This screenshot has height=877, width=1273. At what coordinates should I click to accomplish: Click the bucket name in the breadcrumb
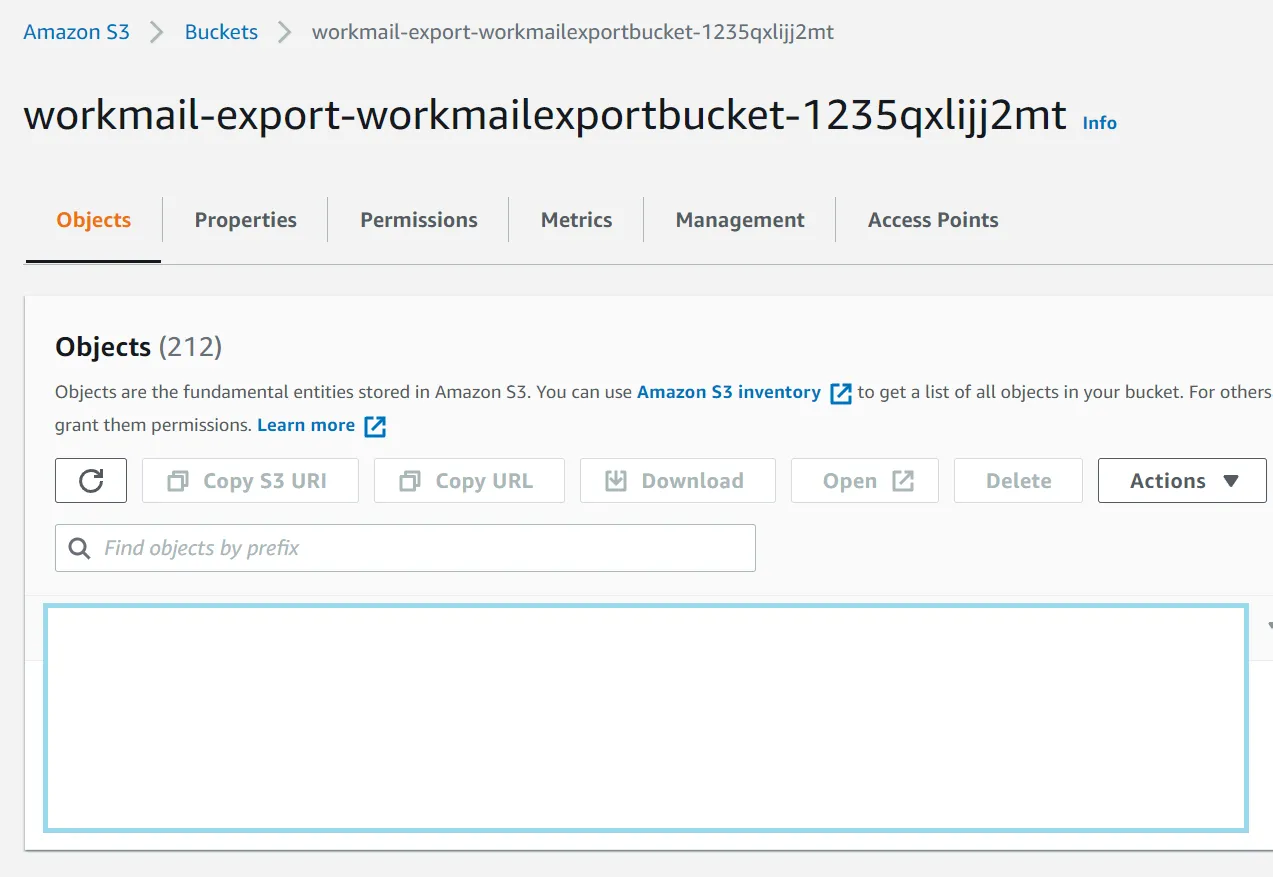pyautogui.click(x=573, y=32)
